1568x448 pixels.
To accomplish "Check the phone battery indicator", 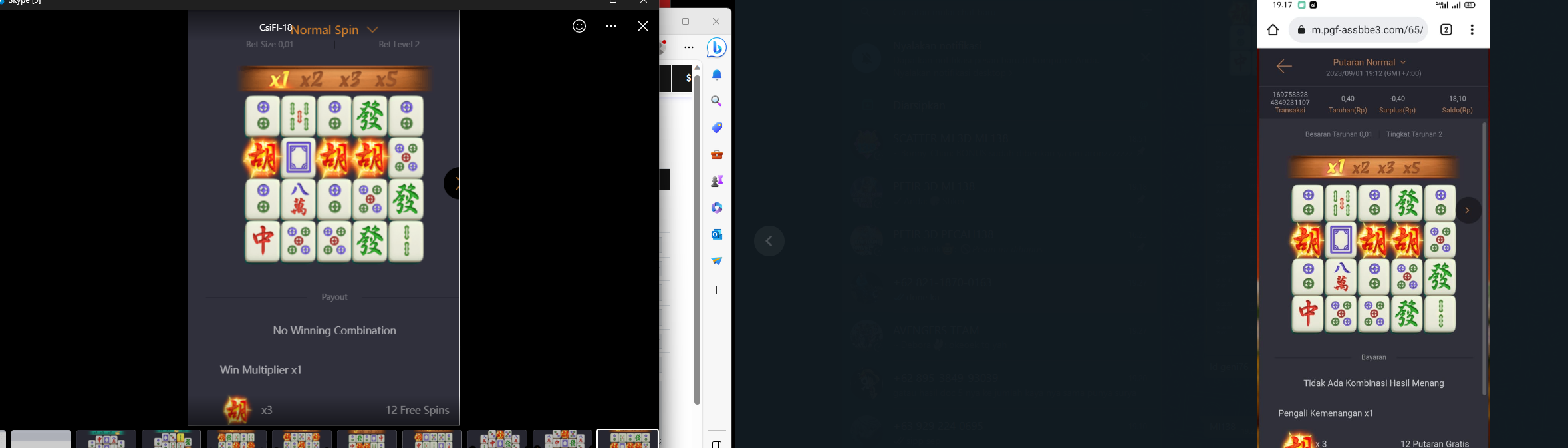I will point(1470,5).
